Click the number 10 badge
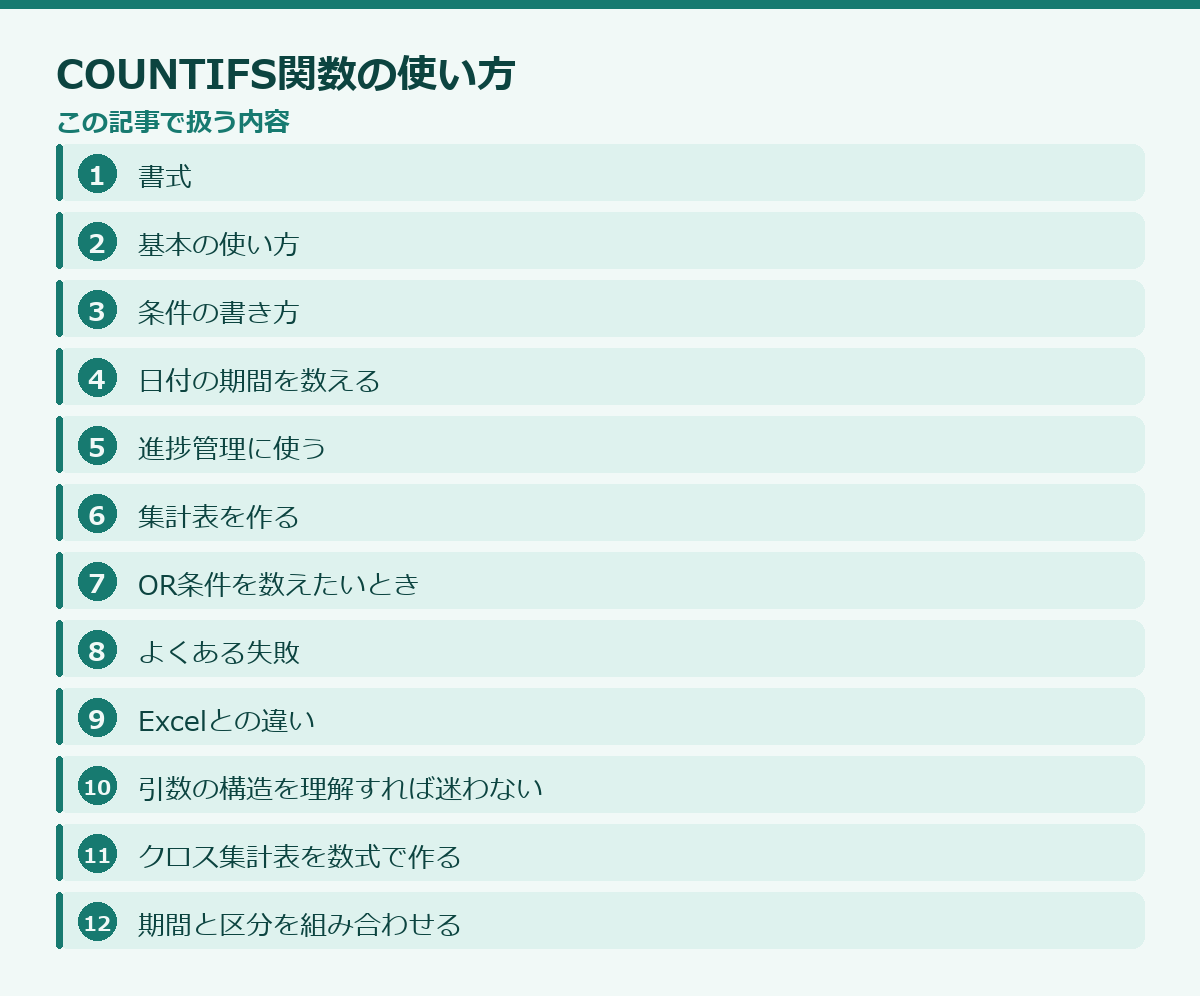Viewport: 1200px width, 996px height. pyautogui.click(x=97, y=788)
